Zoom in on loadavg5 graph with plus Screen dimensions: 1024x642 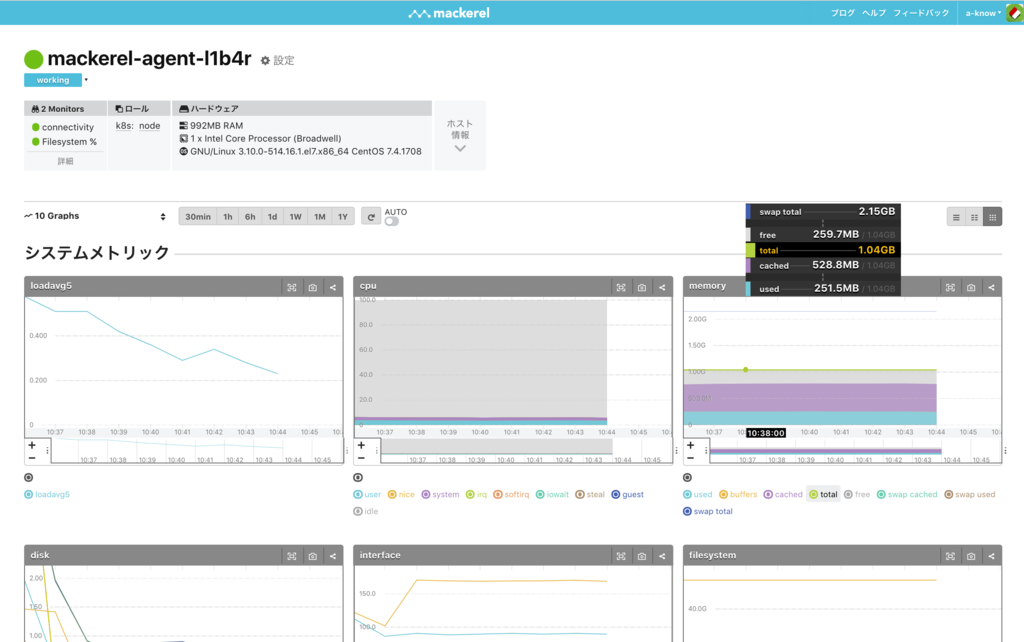point(32,445)
